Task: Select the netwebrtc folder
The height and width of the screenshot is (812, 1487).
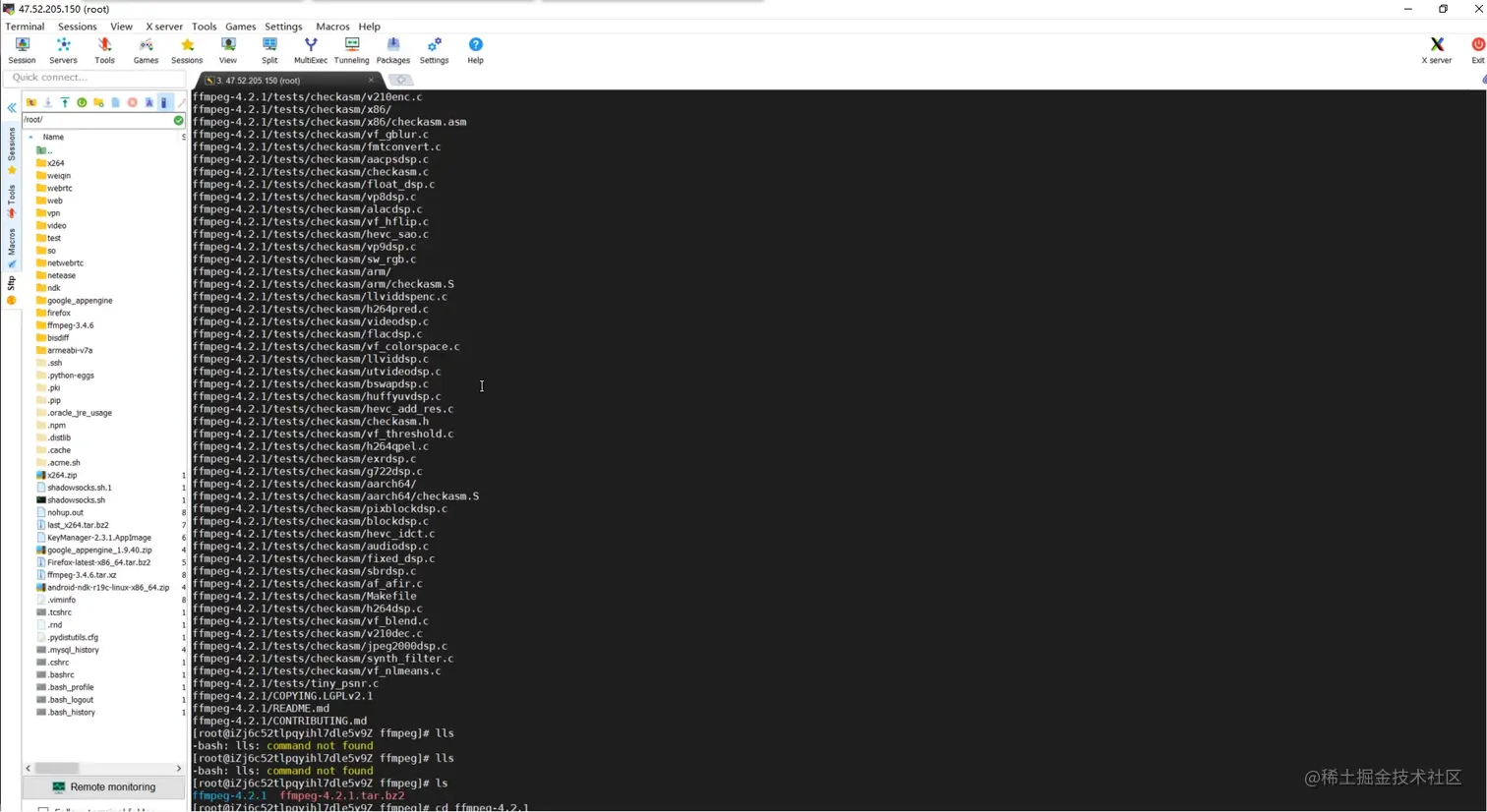Action: pos(60,263)
